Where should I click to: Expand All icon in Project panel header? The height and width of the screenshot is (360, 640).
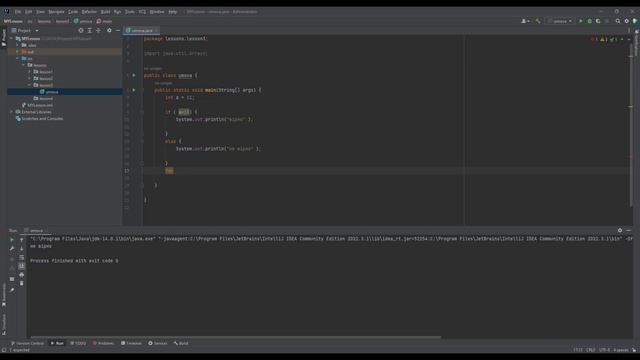(90, 31)
